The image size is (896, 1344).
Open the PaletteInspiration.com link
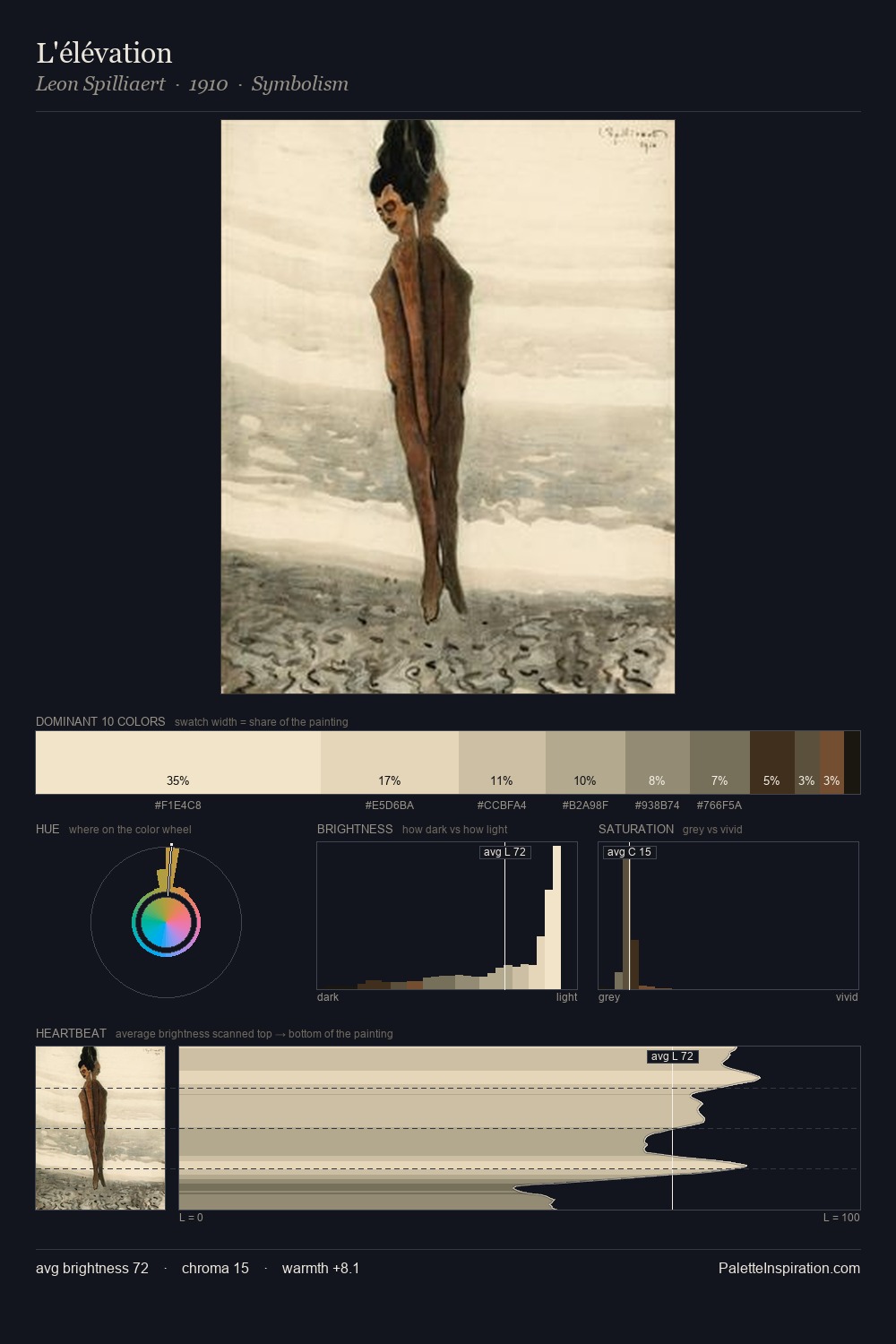[x=789, y=1268]
